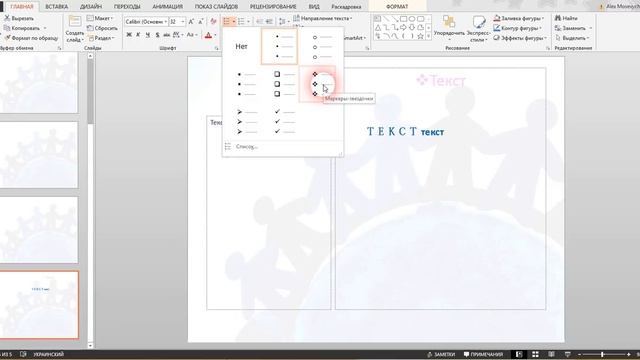Open the font name Calibri dropdown

tap(166, 22)
